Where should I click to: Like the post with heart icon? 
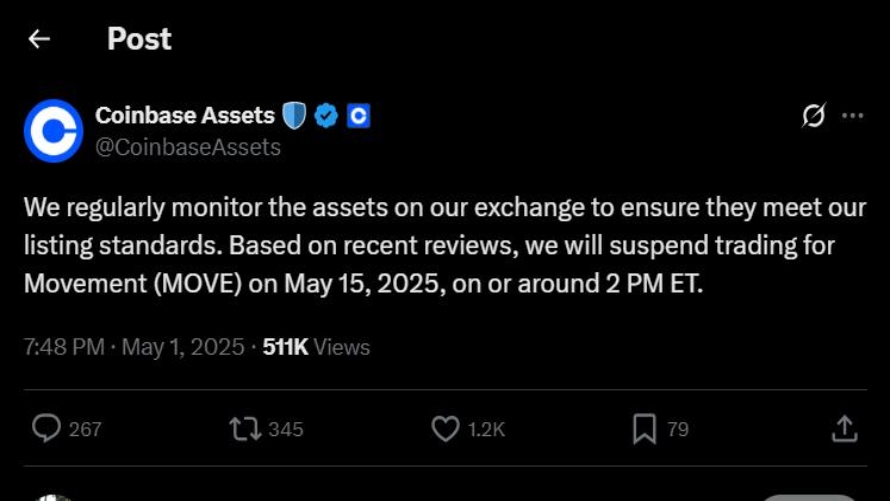point(446,429)
